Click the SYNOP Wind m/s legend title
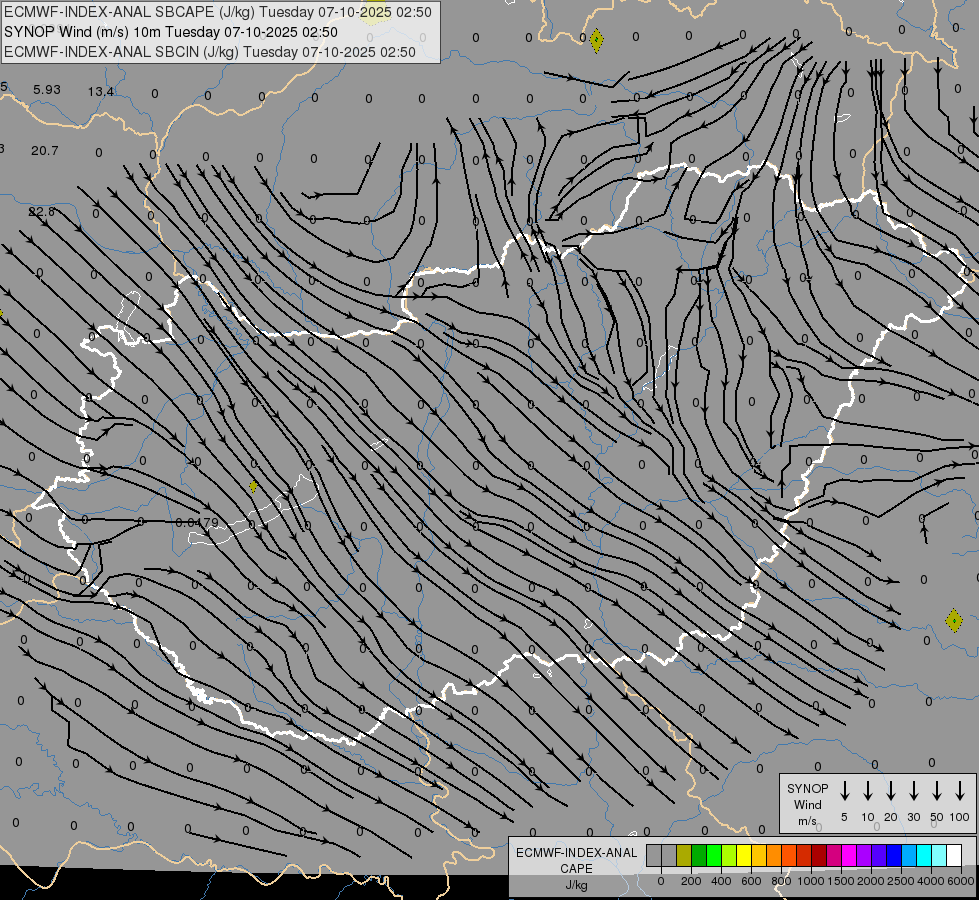This screenshot has height=900, width=979. point(807,804)
